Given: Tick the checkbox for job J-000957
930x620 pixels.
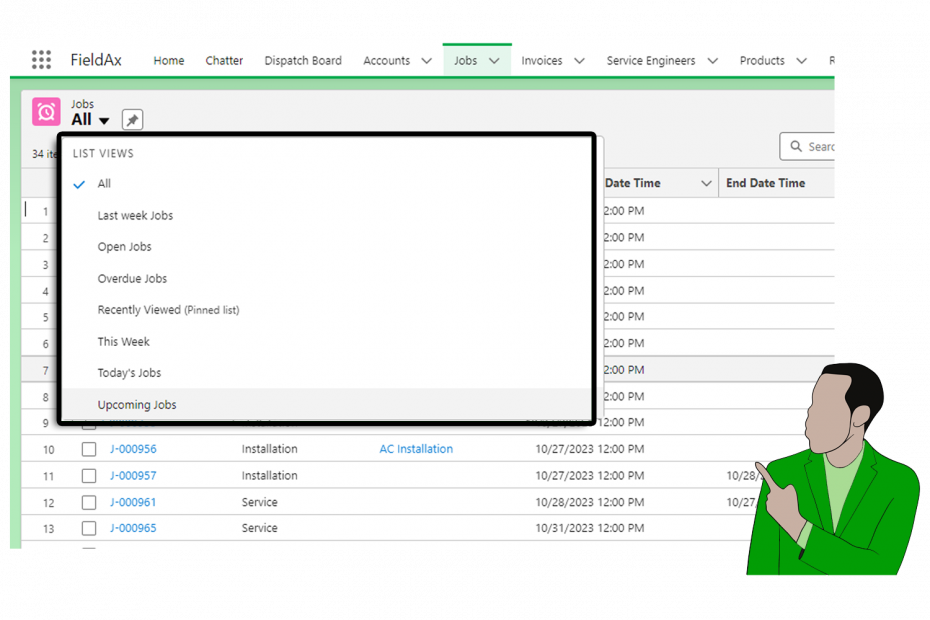Looking at the screenshot, I should 88,475.
